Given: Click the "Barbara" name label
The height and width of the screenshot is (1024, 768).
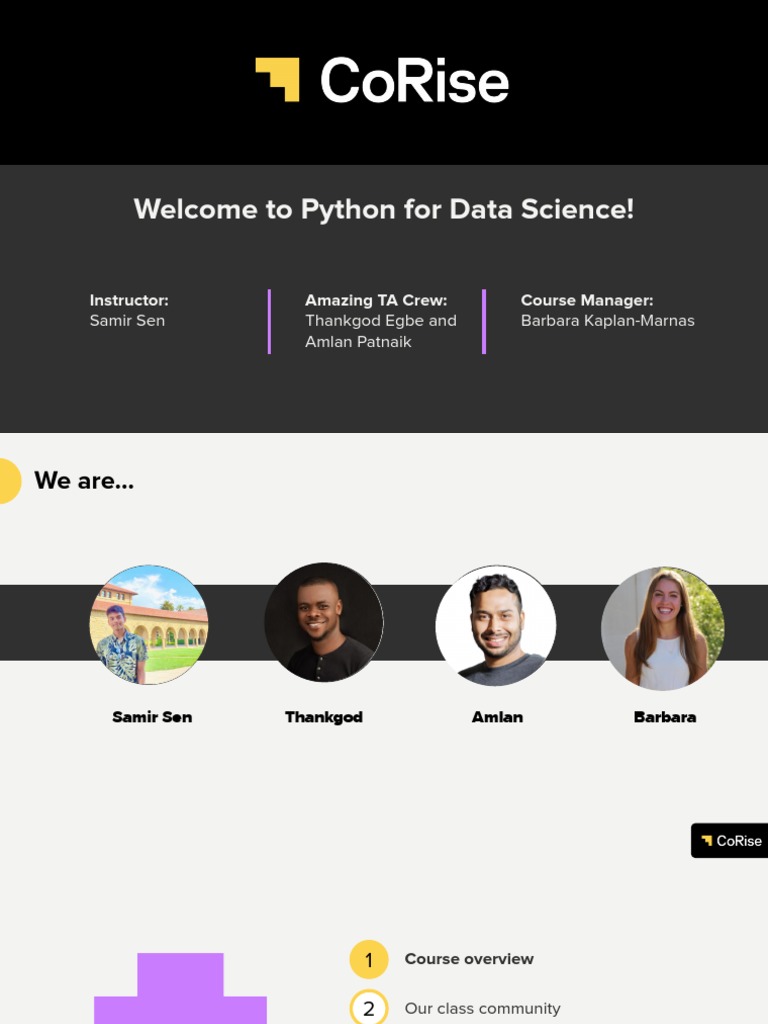Looking at the screenshot, I should pos(665,717).
